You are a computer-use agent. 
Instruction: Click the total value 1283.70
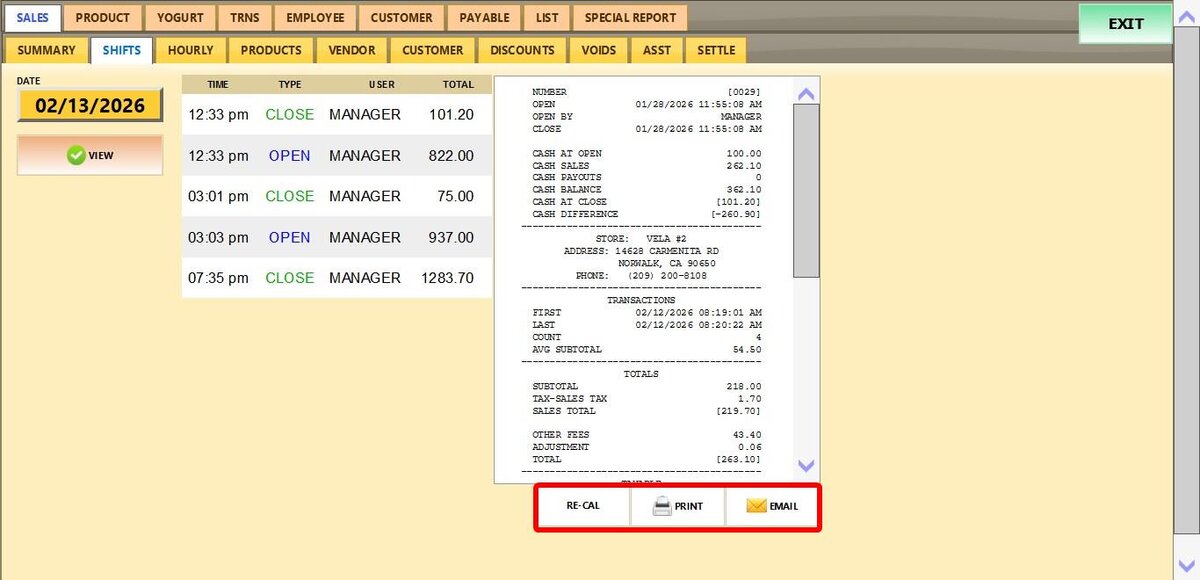click(447, 278)
